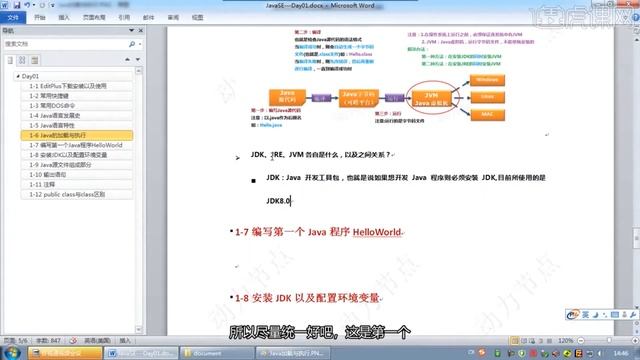Switch to the 引用 References ribbon tab
640x360 pixels.
pyautogui.click(x=124, y=18)
